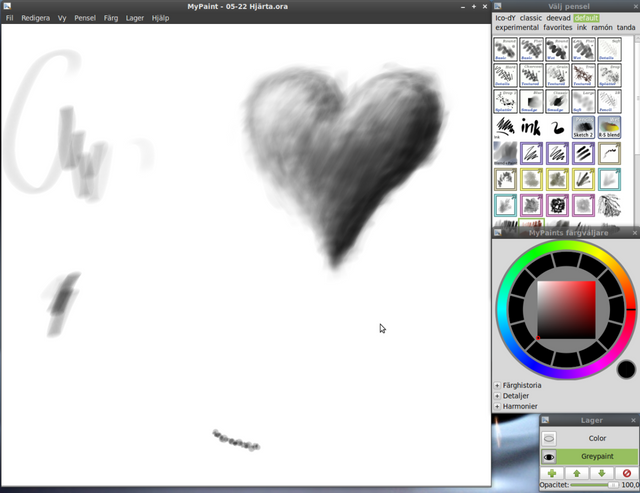Screen dimensions: 640x493
Task: Delete layer using red prohibition icon
Action: (x=627, y=473)
